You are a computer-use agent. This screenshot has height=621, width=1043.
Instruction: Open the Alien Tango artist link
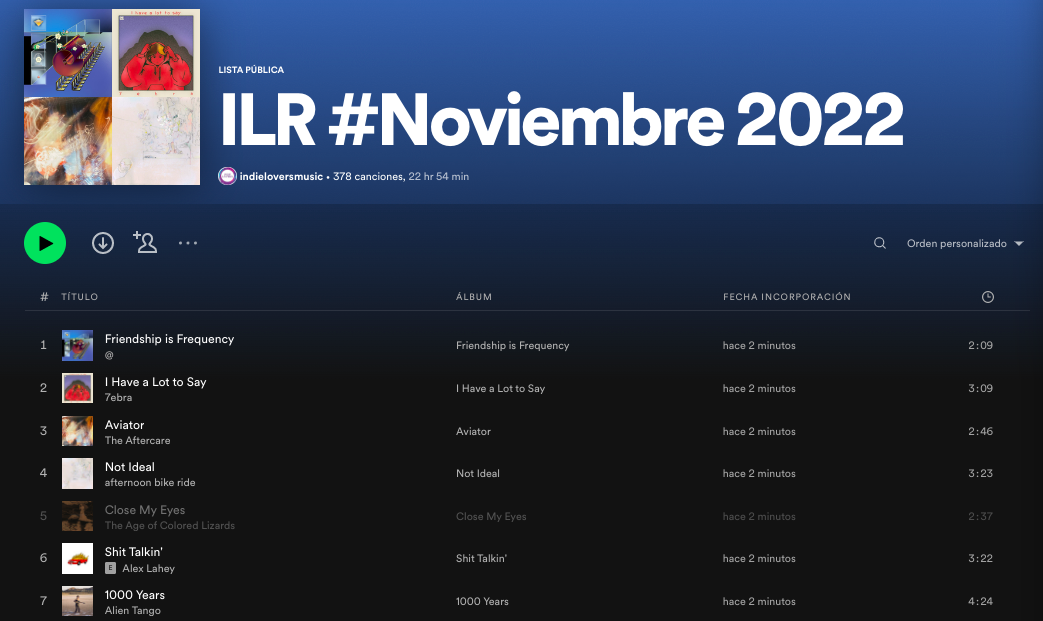pyautogui.click(x=132, y=610)
